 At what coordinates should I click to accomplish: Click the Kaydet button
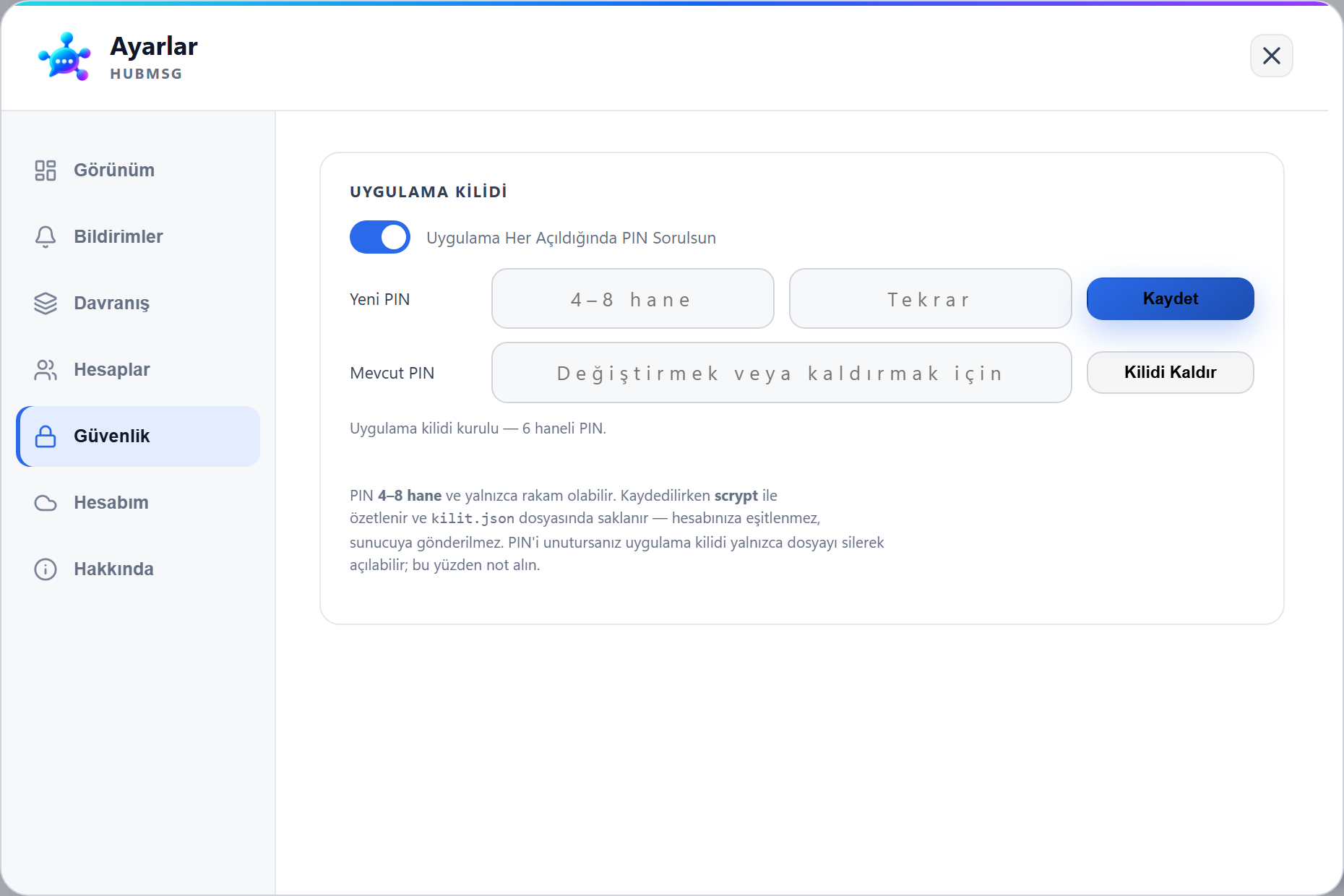1171,298
